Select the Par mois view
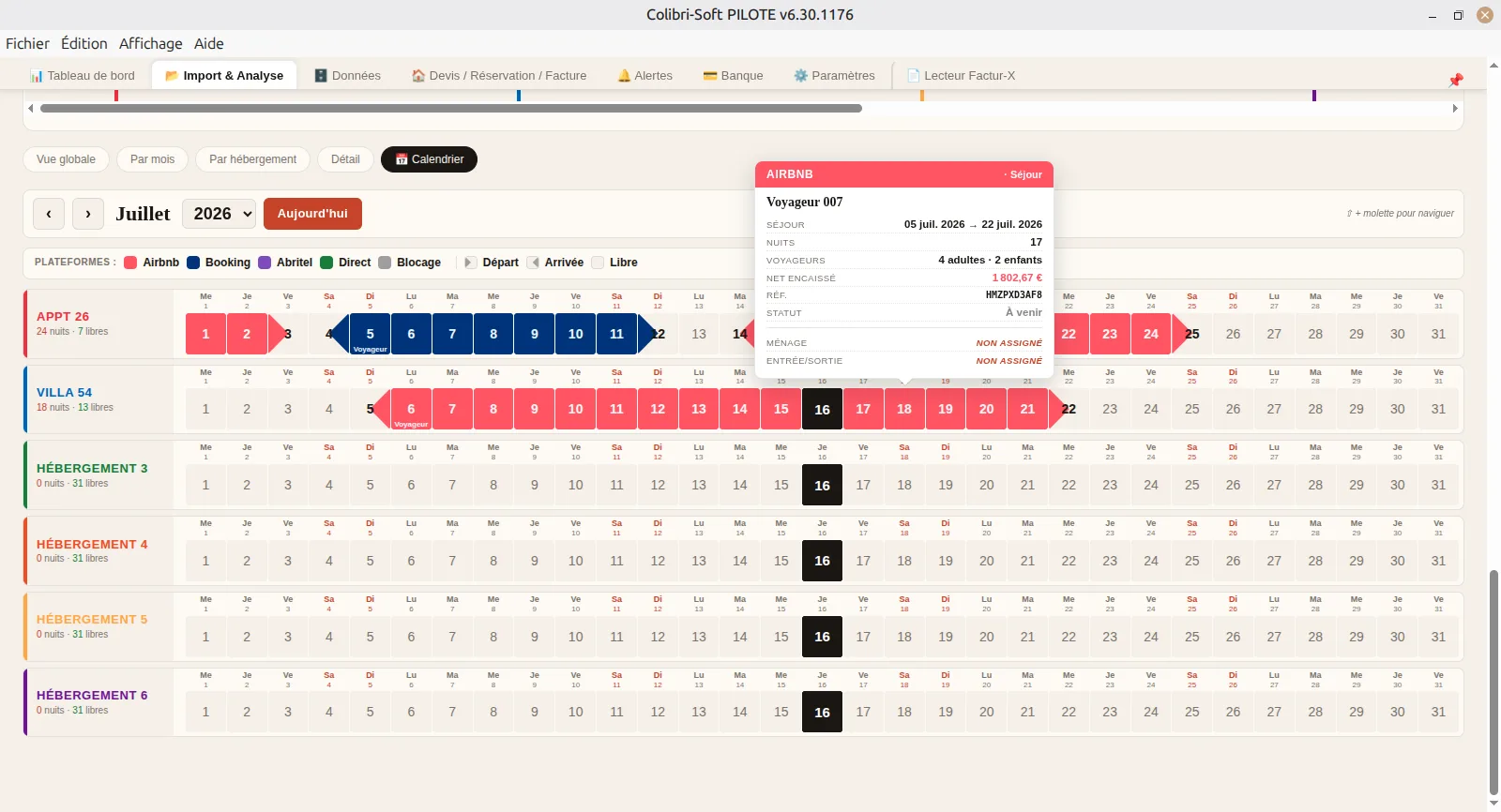Viewport: 1501px width, 812px height. click(152, 159)
